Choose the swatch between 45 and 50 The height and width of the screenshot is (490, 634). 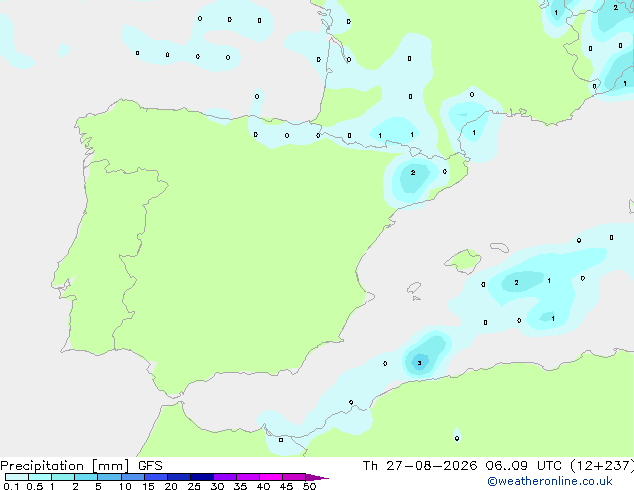(x=294, y=477)
